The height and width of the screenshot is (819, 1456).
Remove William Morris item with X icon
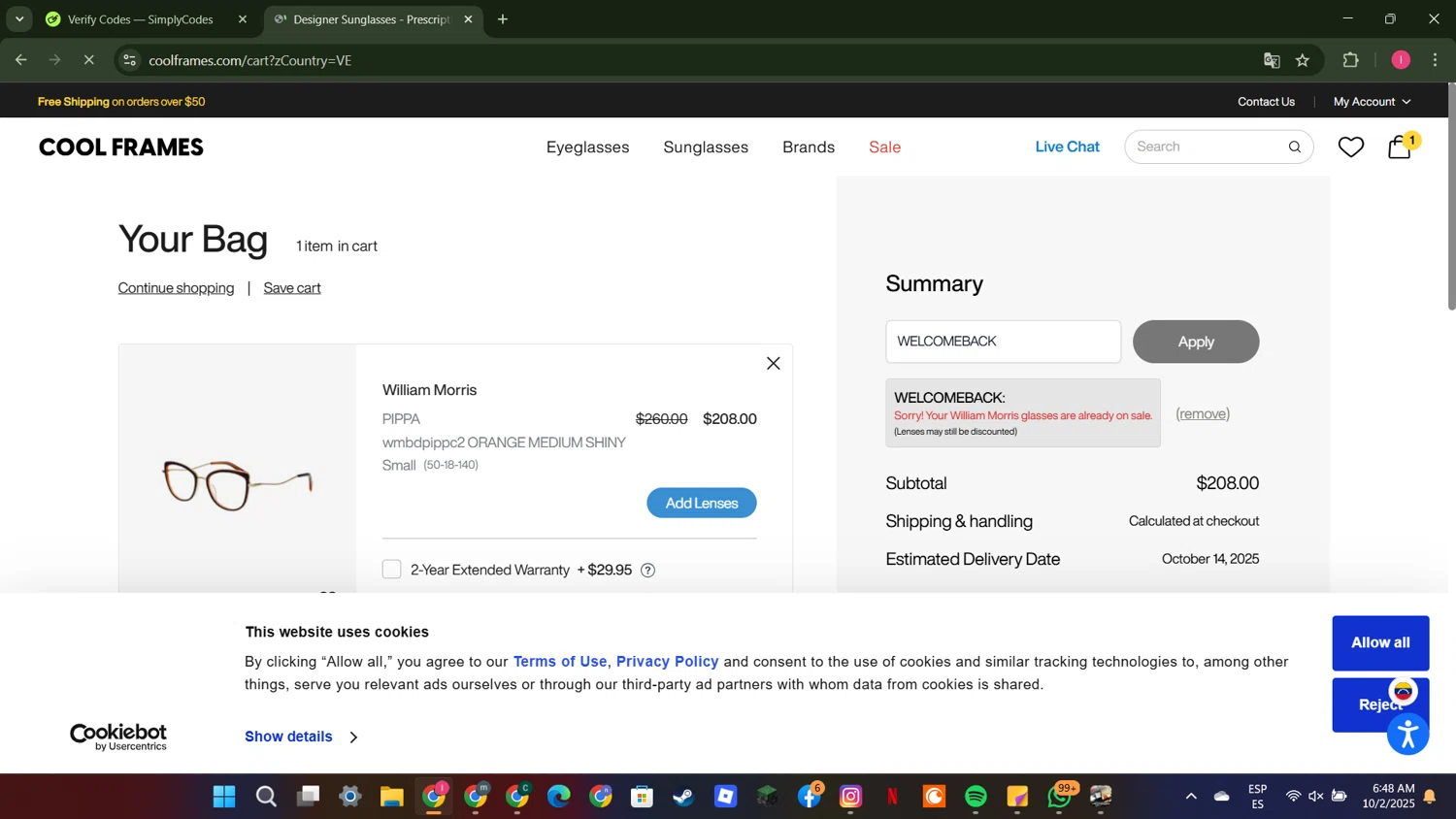(x=773, y=363)
